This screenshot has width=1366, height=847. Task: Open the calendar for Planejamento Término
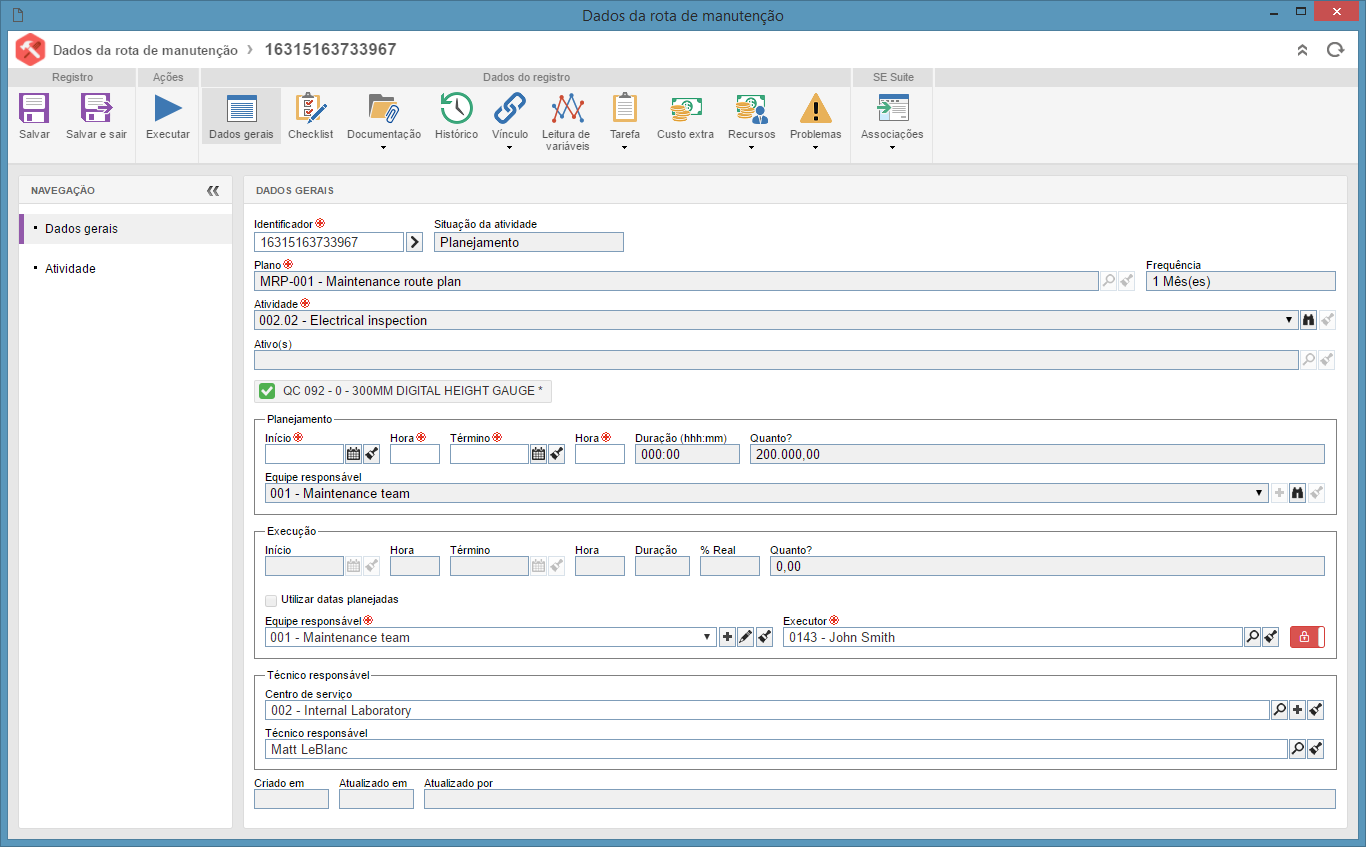click(x=538, y=454)
